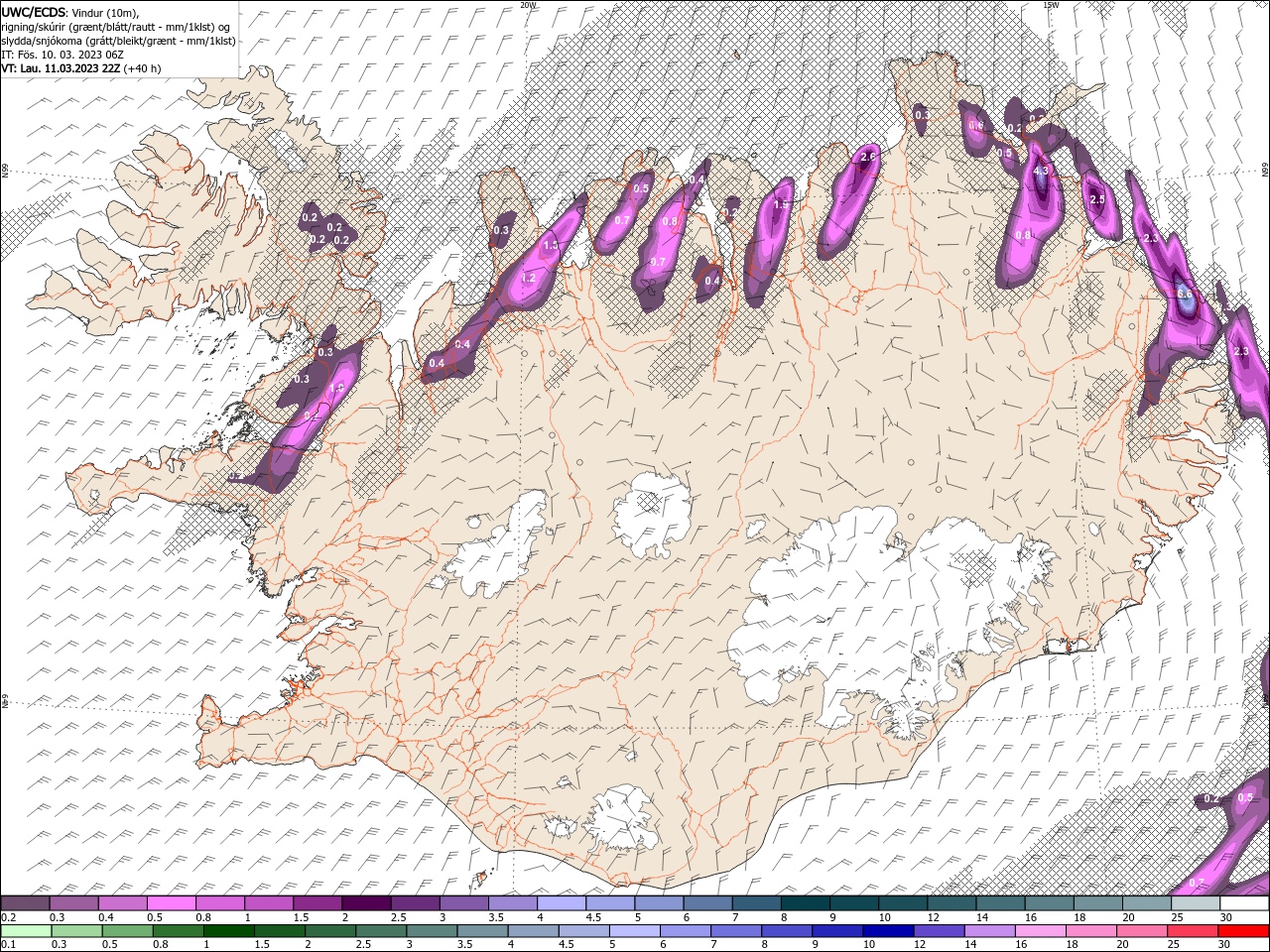Pick the dark teal snow swatch labeled 8
1270x952 pixels.
(805, 903)
